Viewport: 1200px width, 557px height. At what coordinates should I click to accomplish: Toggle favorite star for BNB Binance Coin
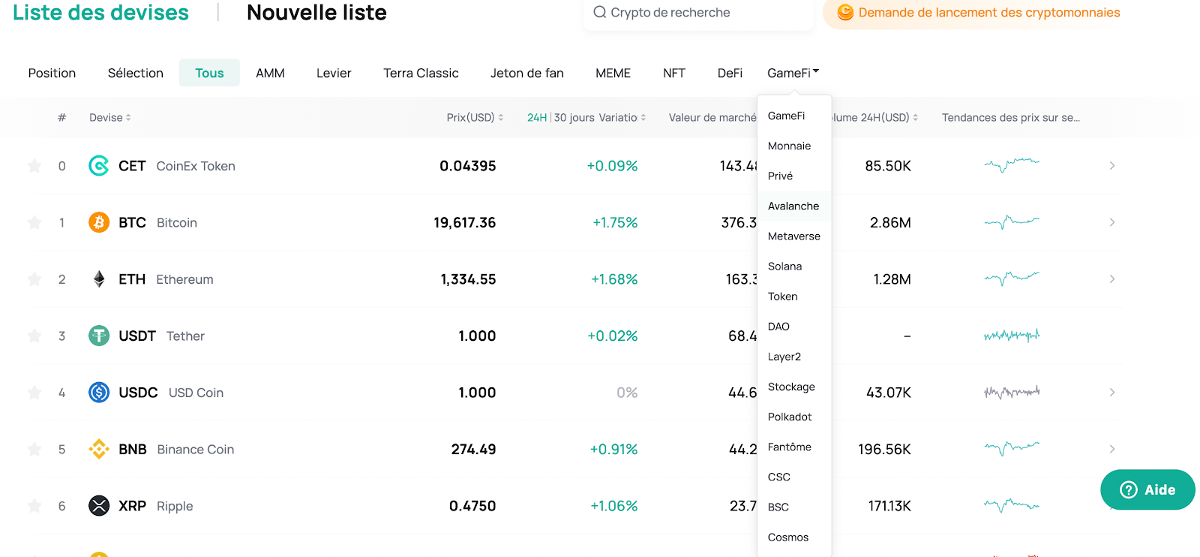[x=34, y=449]
